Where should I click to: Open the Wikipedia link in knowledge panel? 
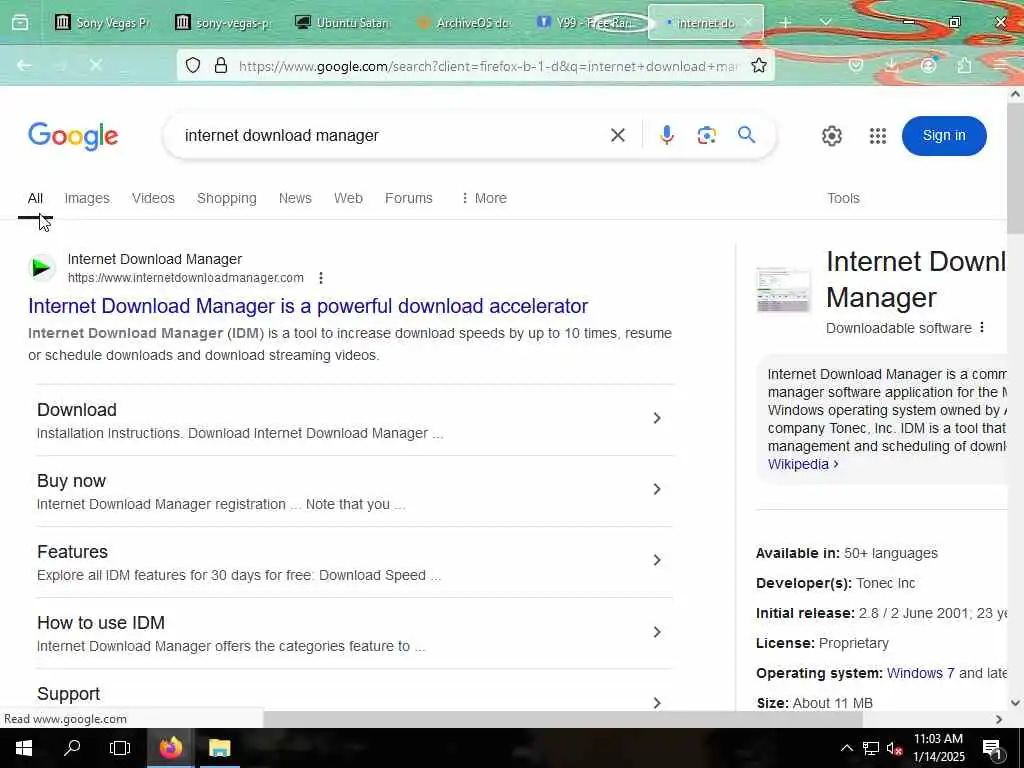point(803,464)
